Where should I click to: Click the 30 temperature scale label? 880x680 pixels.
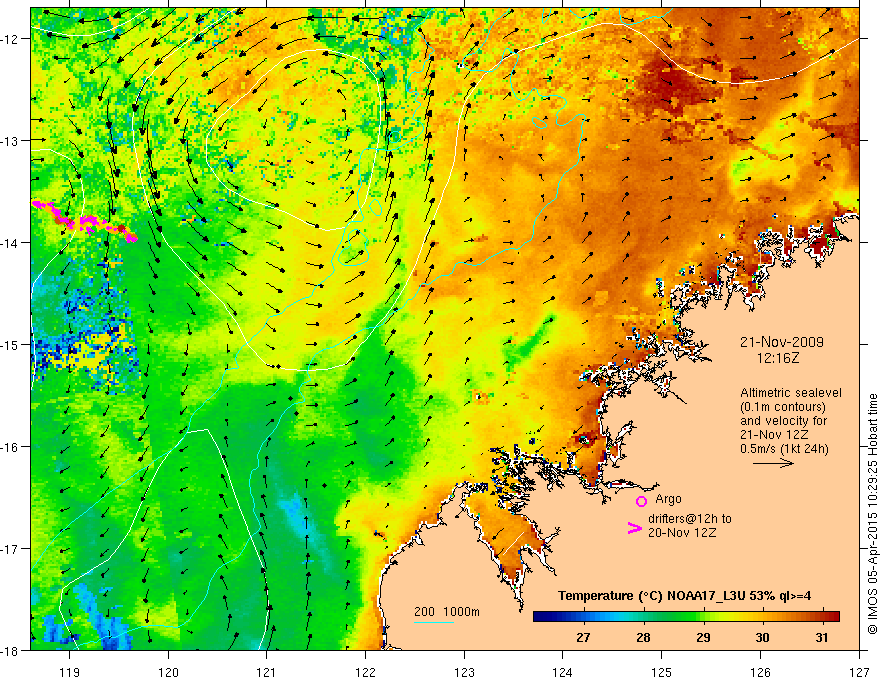762,637
